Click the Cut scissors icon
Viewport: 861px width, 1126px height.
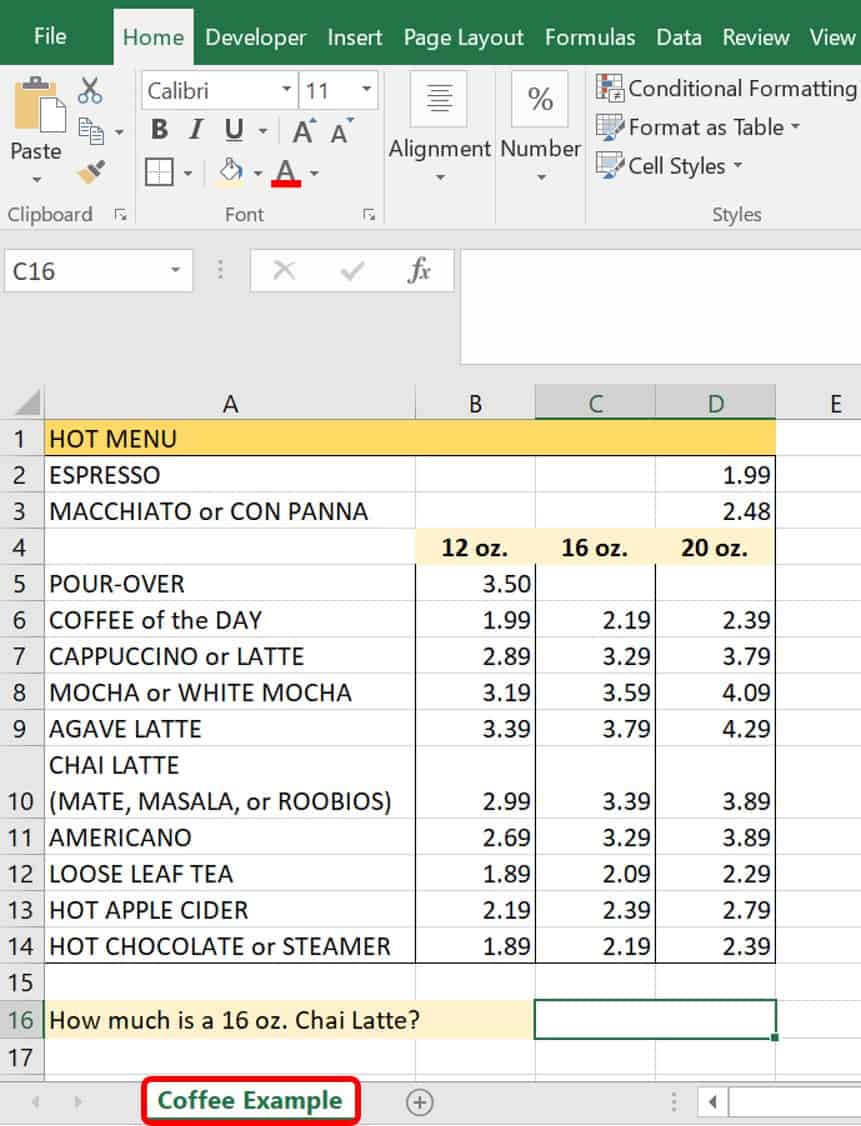pyautogui.click(x=90, y=90)
